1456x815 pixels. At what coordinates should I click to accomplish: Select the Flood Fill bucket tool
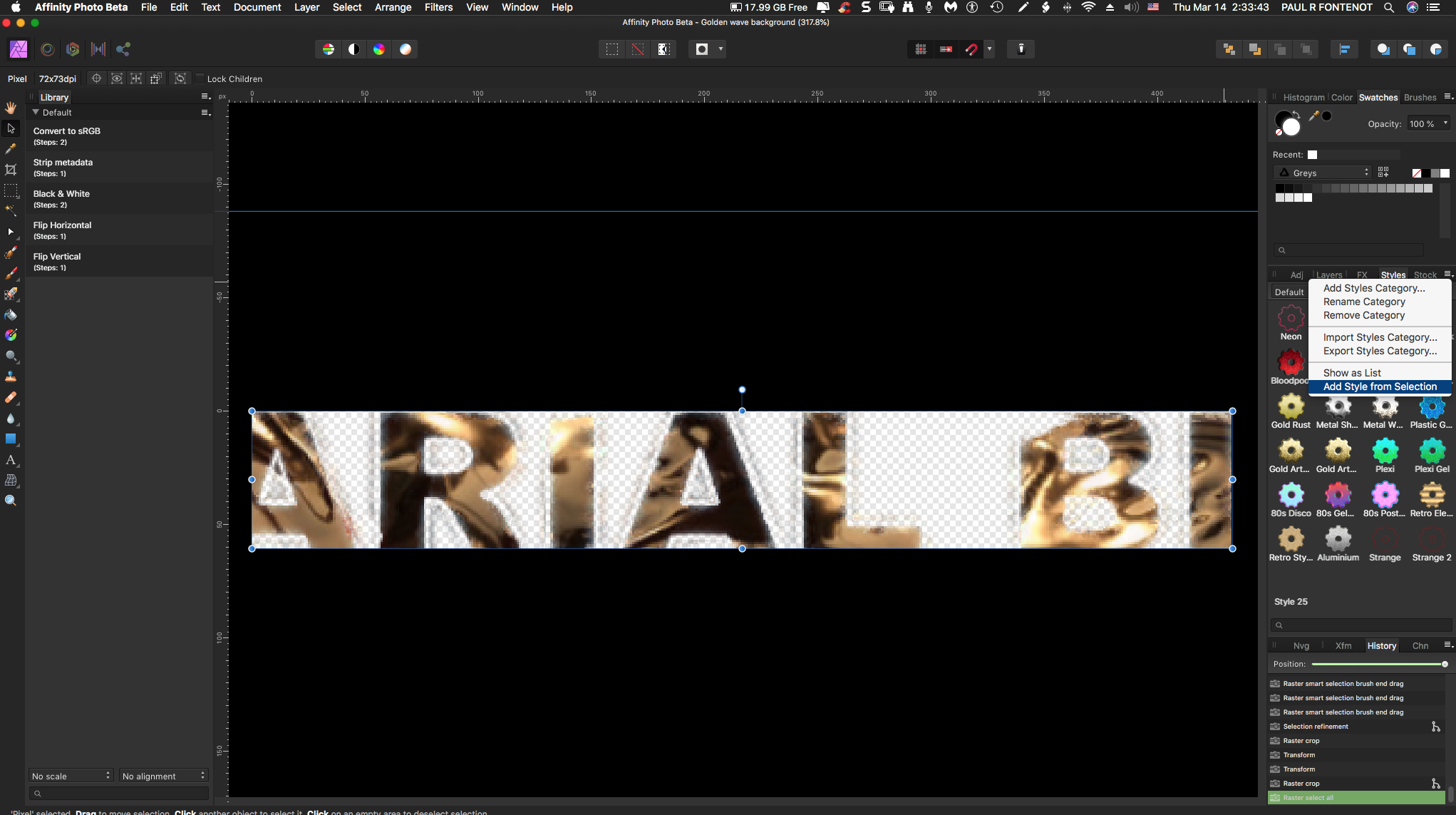(11, 314)
